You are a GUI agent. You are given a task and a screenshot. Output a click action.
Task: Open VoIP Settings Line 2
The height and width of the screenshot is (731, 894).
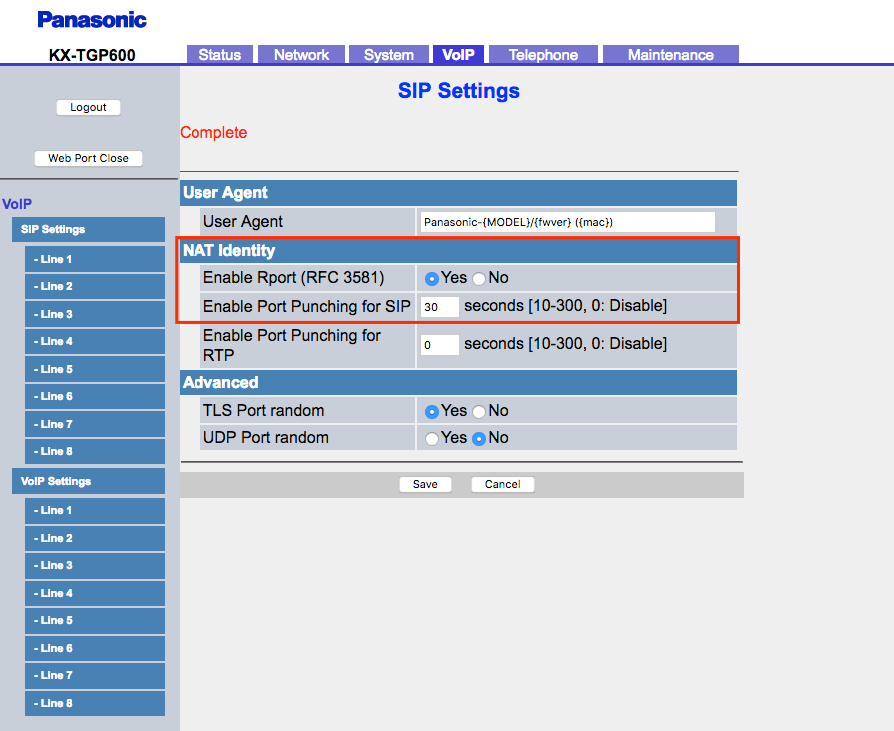[x=95, y=538]
